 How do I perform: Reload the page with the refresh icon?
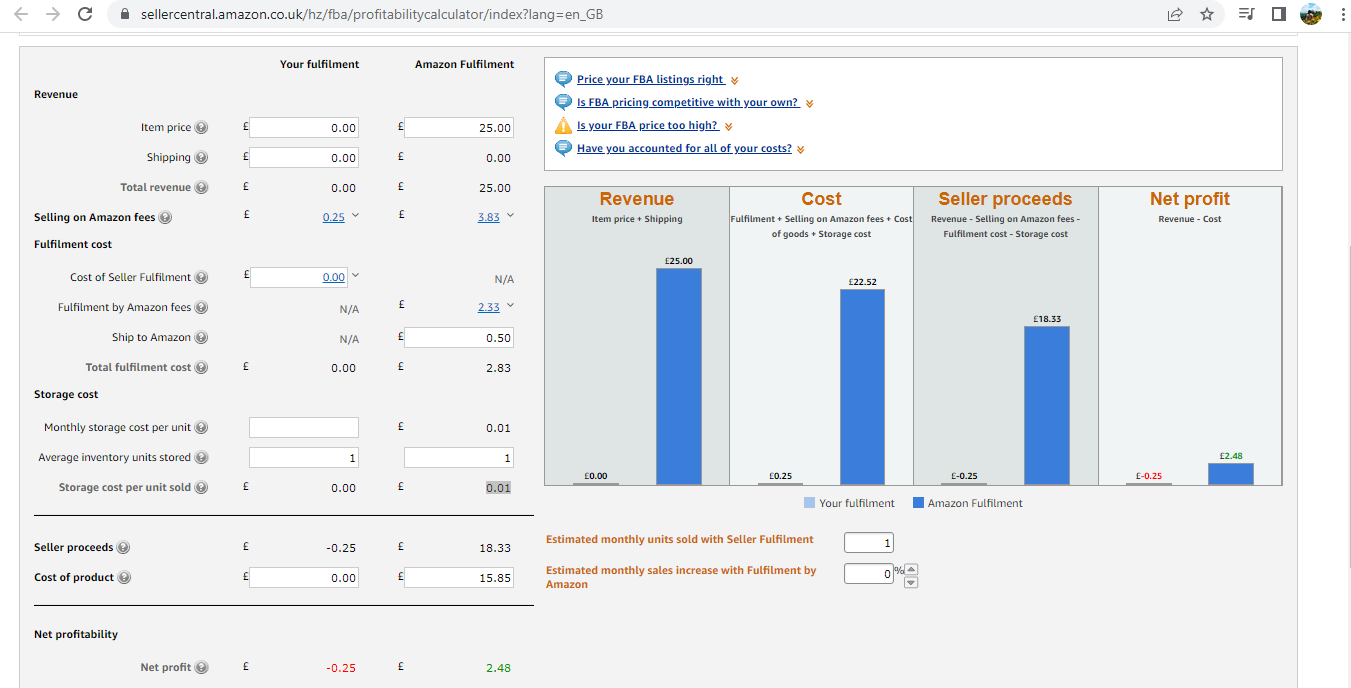click(85, 15)
